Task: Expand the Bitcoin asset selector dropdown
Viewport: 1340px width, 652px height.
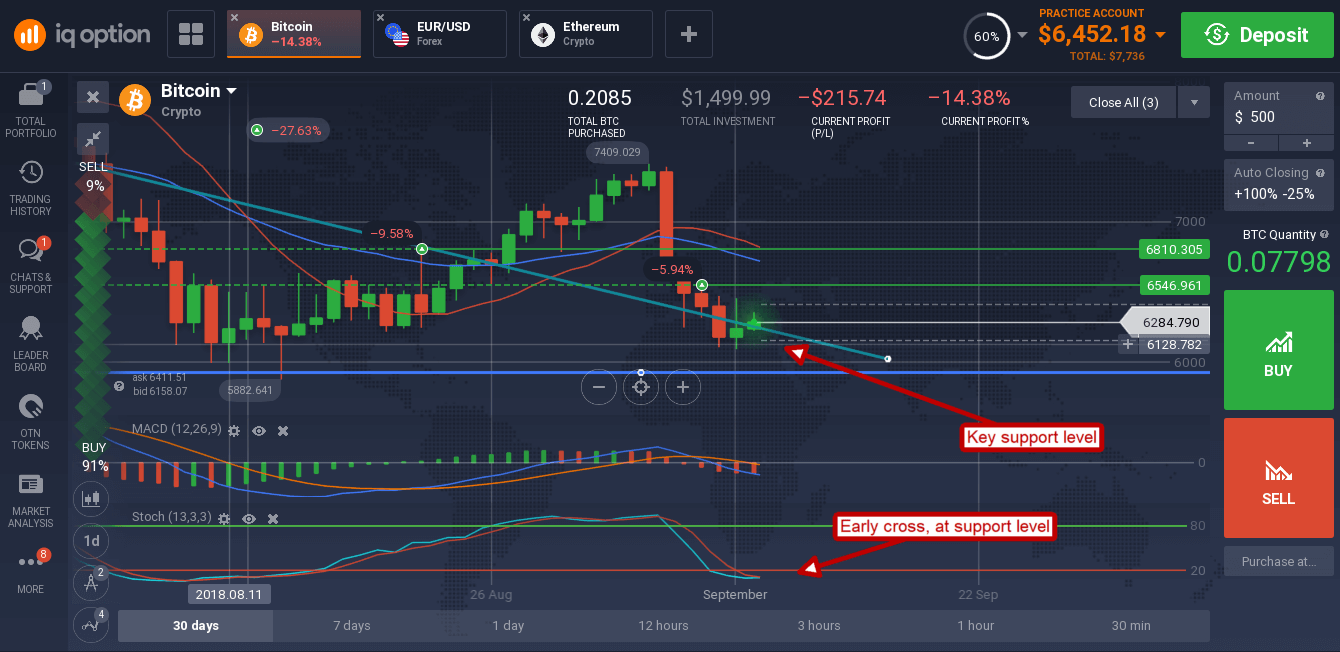Action: click(x=232, y=91)
